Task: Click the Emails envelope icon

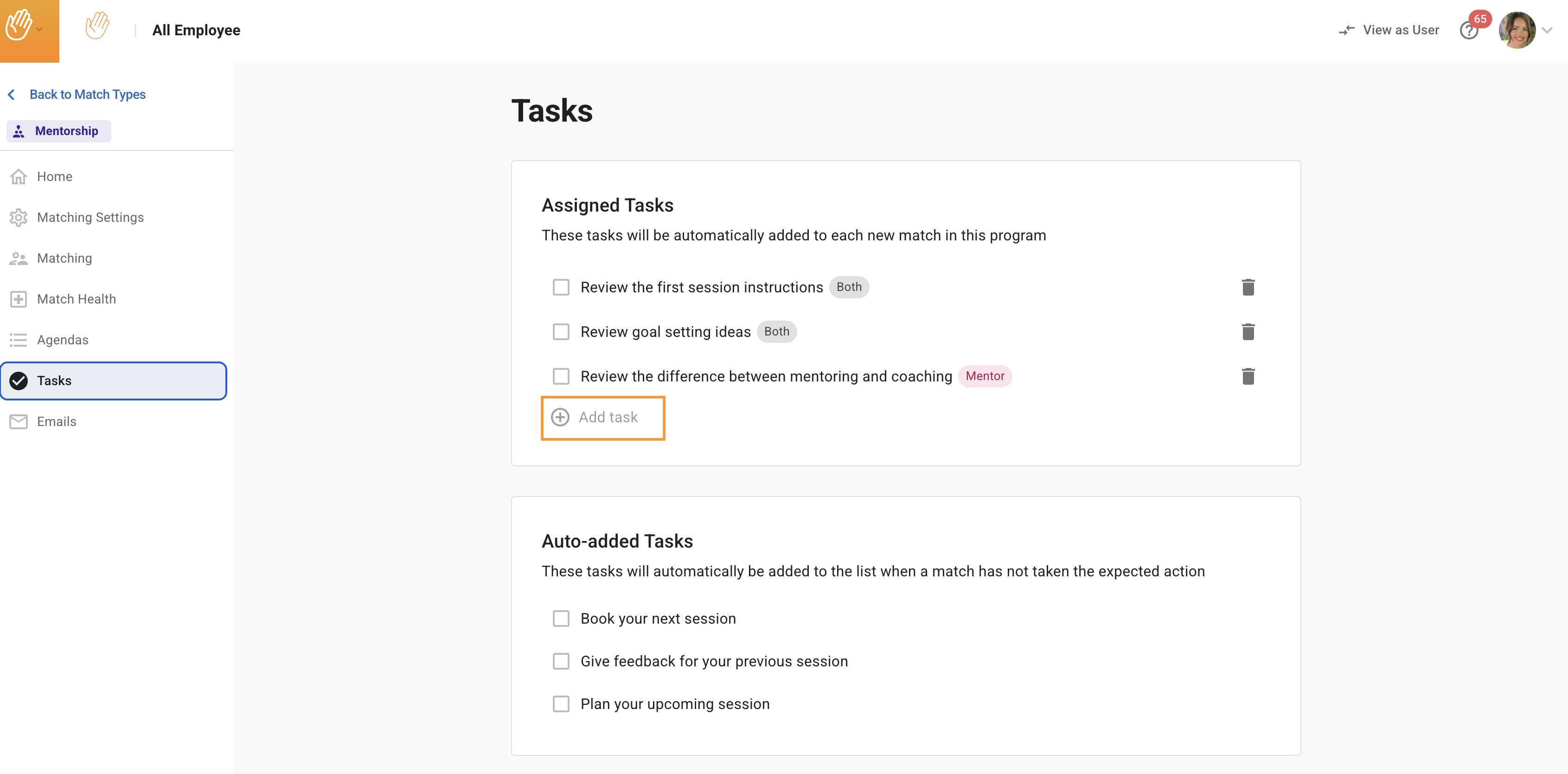Action: click(x=18, y=421)
